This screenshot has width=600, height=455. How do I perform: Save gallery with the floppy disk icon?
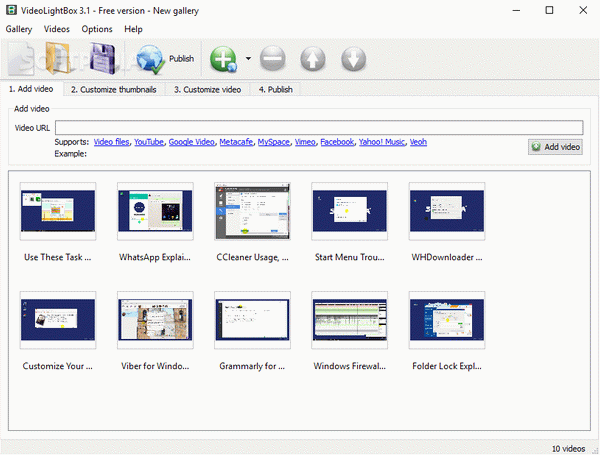coord(103,58)
